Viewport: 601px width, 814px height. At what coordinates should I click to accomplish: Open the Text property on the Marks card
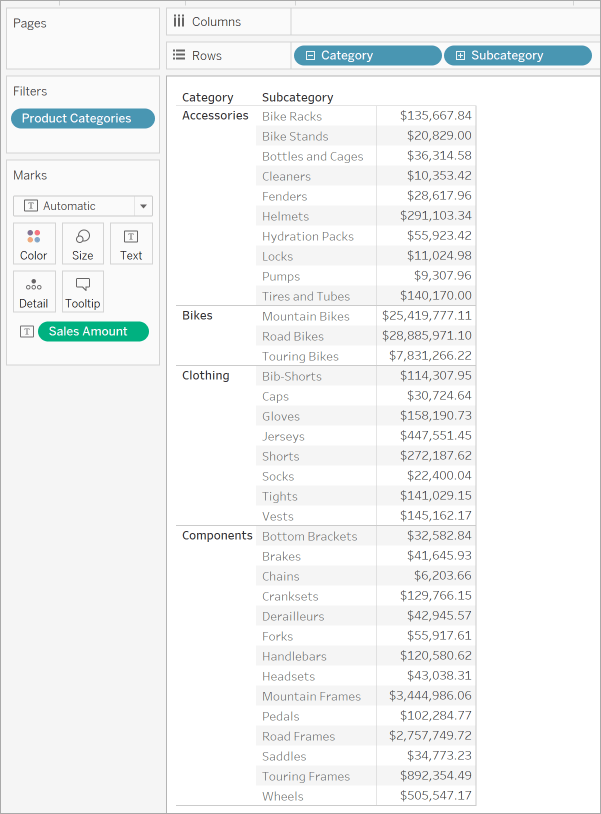(x=130, y=243)
